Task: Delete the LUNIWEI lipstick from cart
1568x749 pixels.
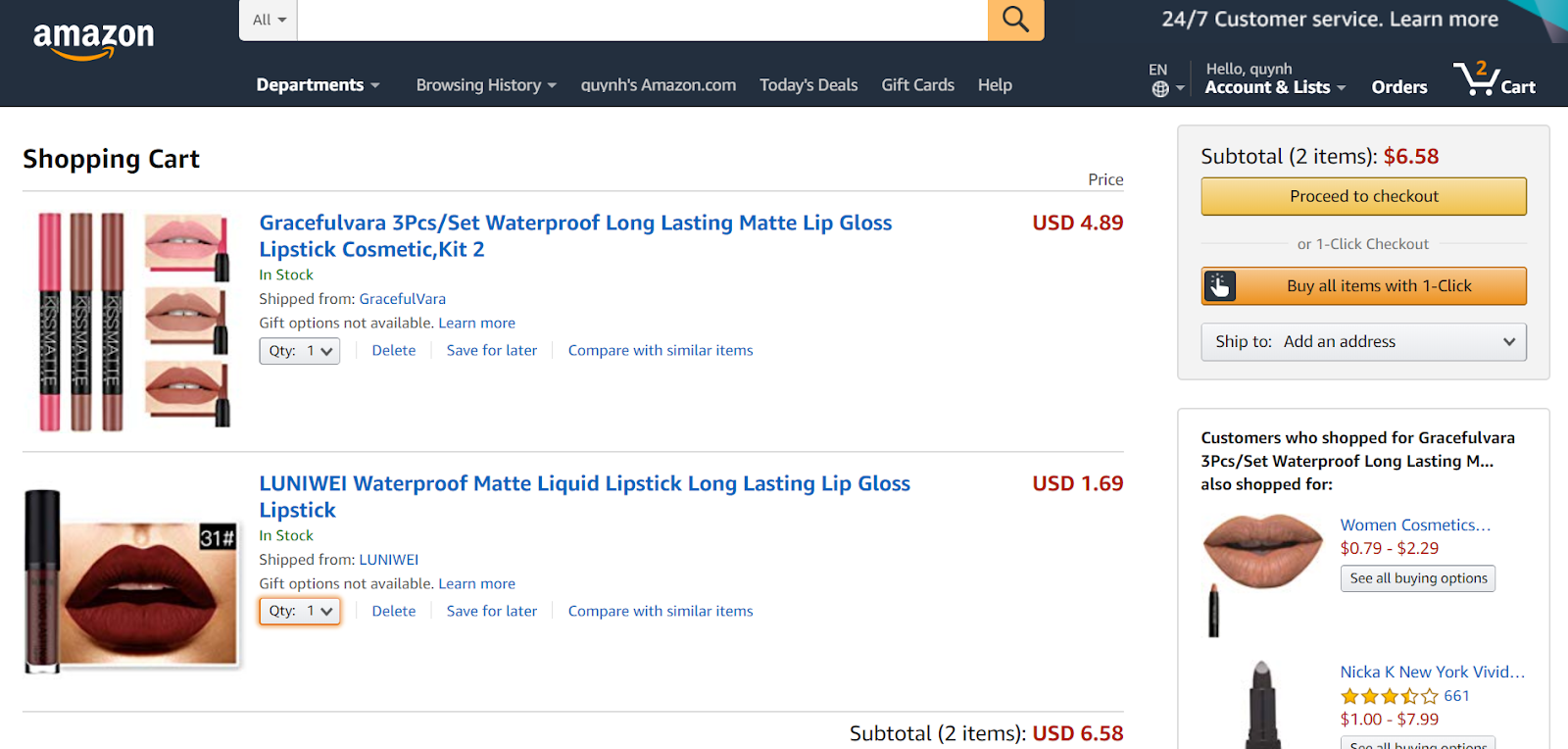Action: click(394, 611)
